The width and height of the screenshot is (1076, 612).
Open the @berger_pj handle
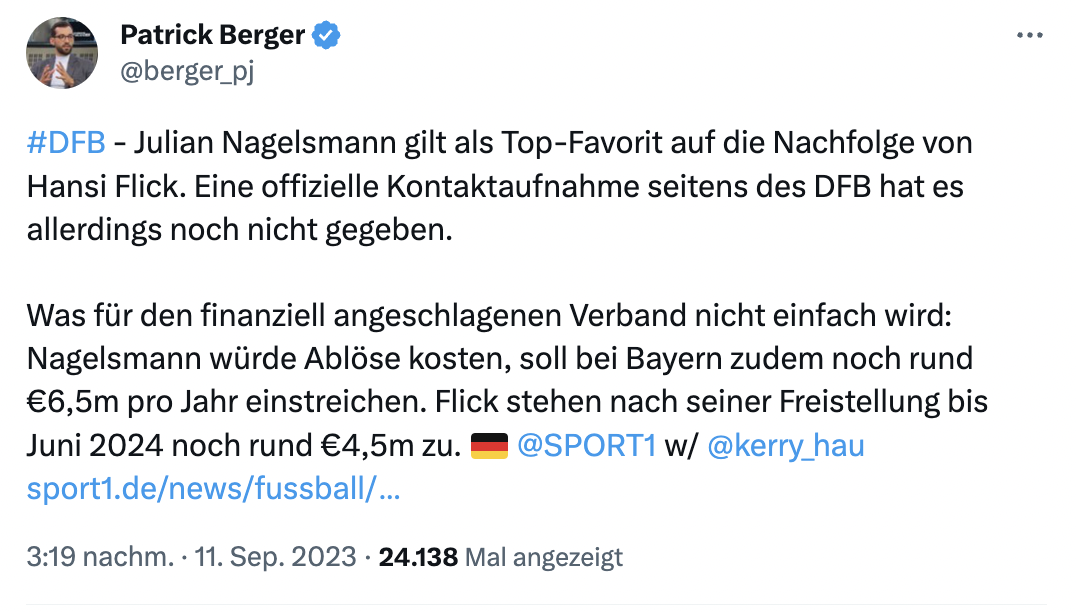point(187,71)
